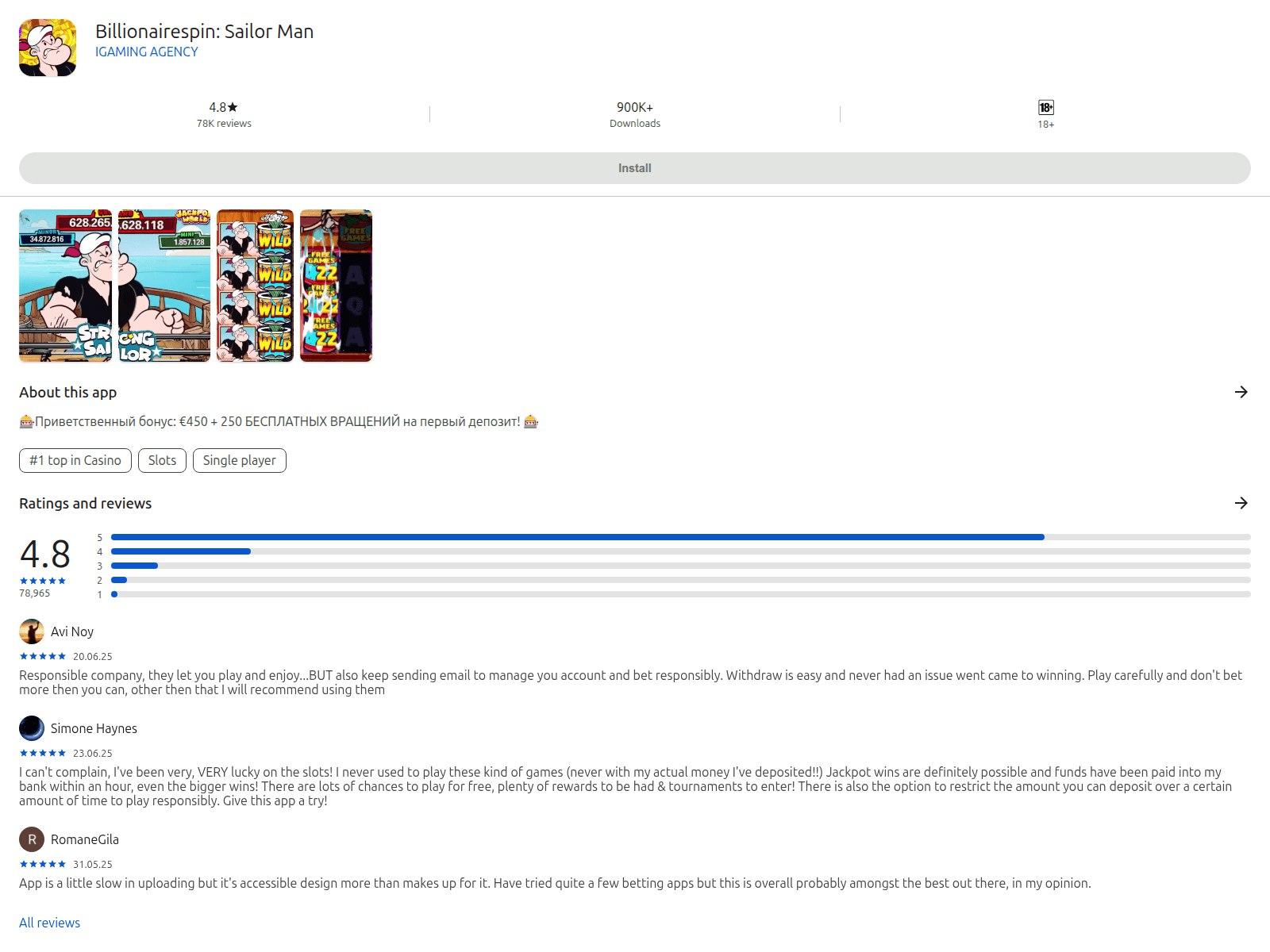
Task: Click the 5-star rating bar
Action: point(681,537)
